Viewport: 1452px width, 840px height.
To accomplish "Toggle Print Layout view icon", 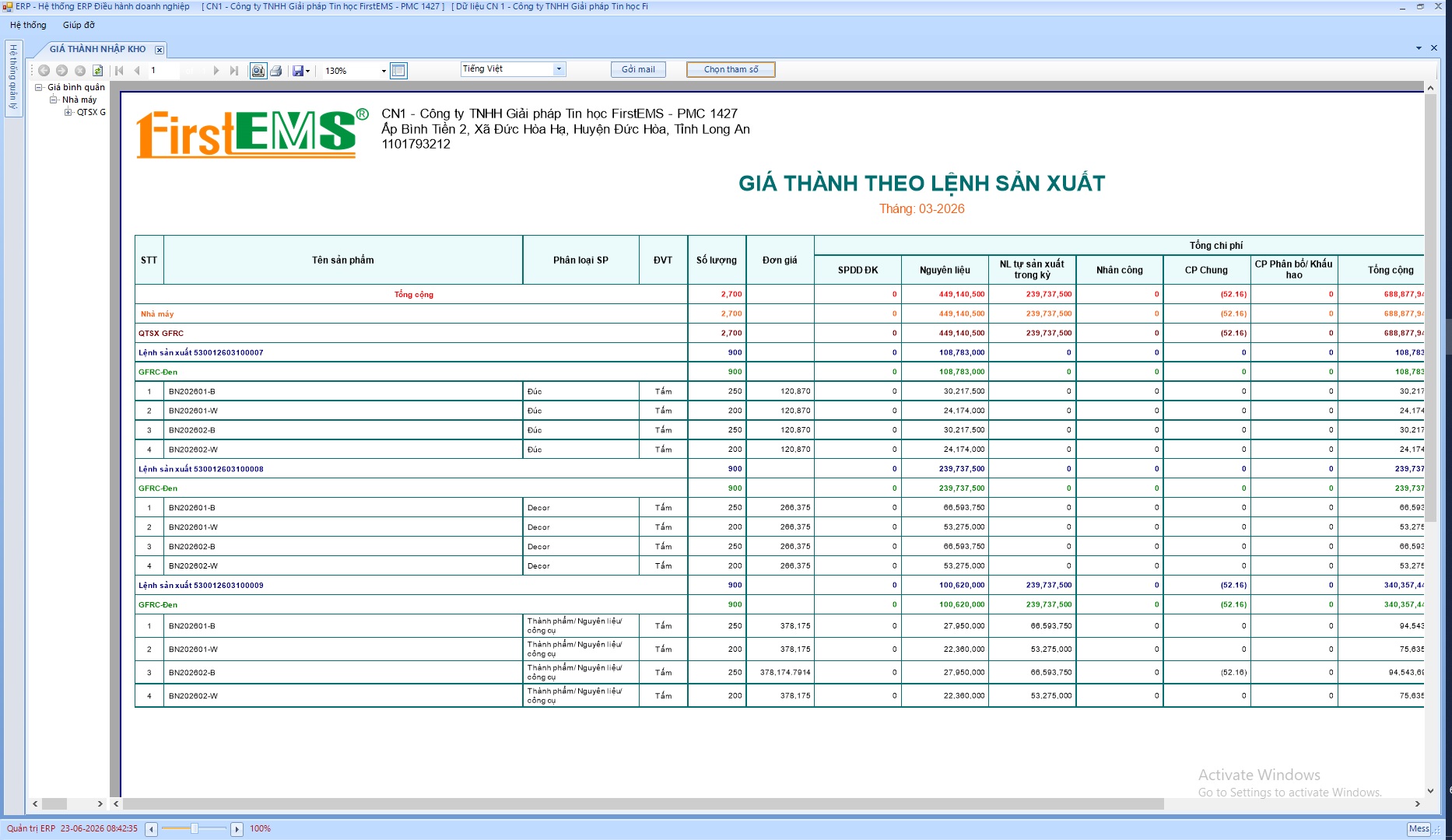I will point(258,71).
